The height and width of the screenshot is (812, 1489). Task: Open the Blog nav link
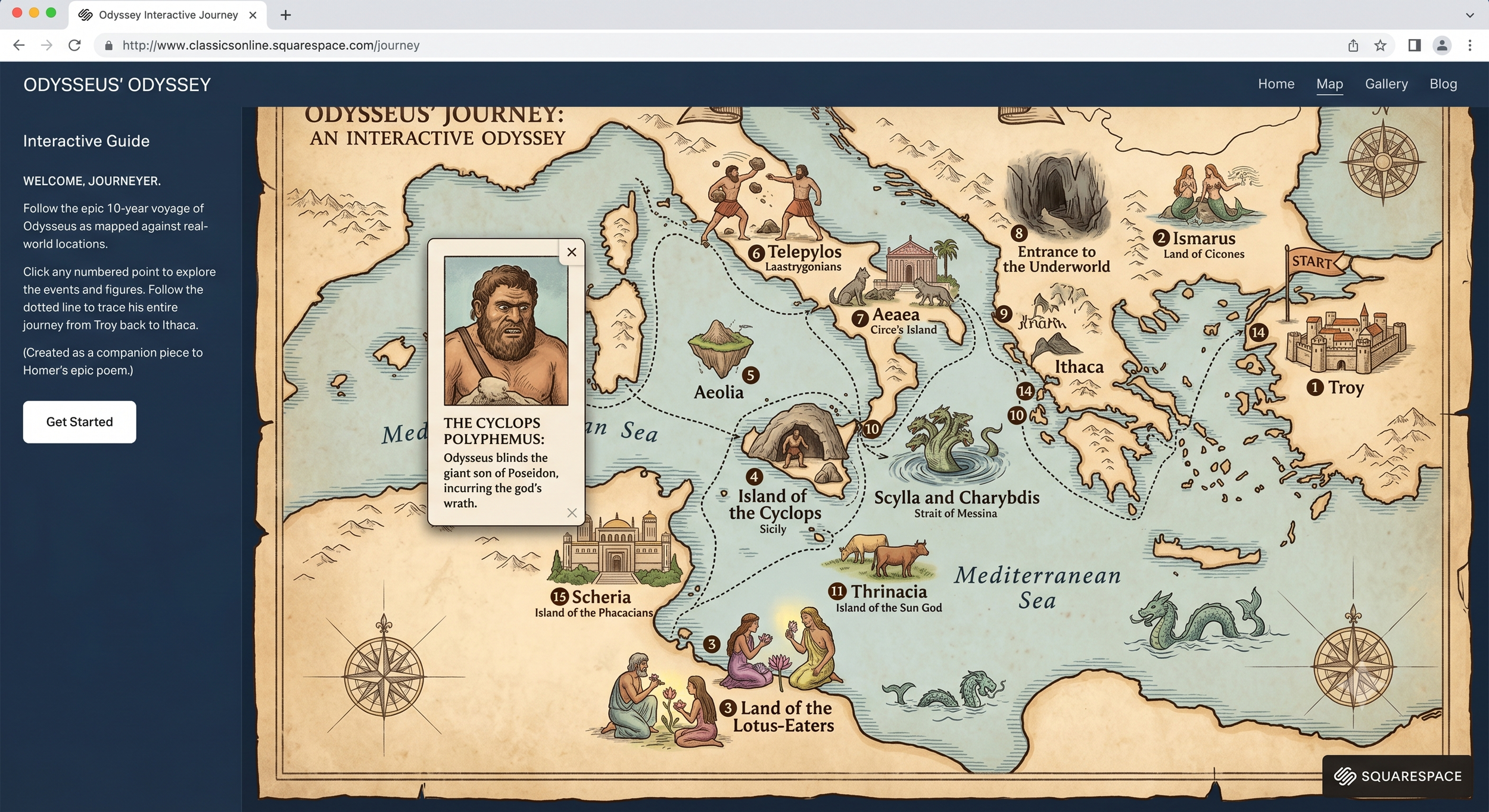1443,84
